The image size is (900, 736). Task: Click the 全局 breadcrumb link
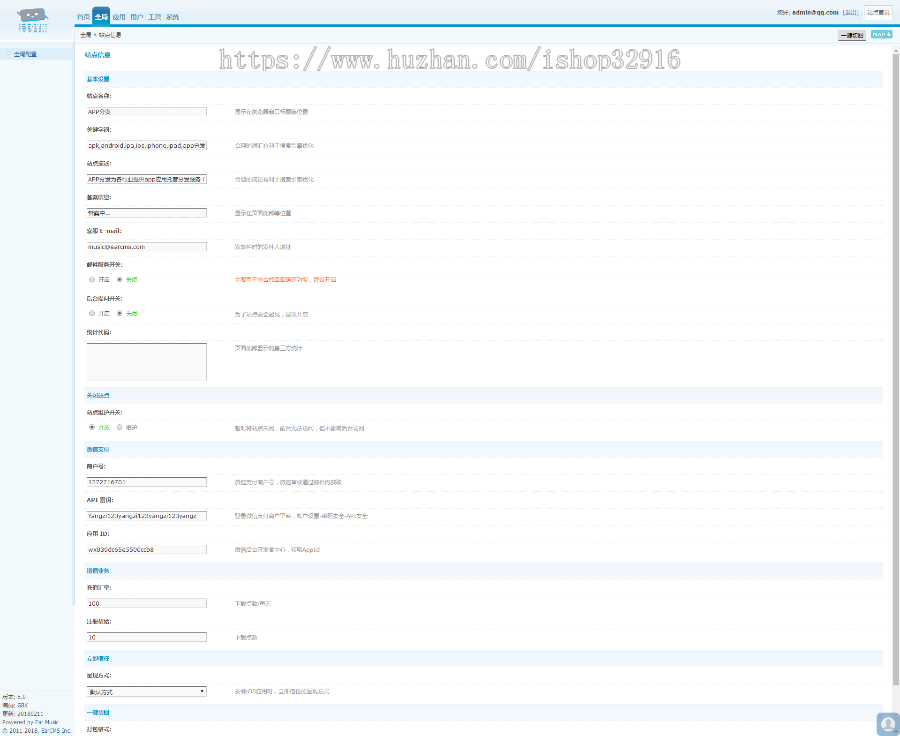[x=86, y=35]
